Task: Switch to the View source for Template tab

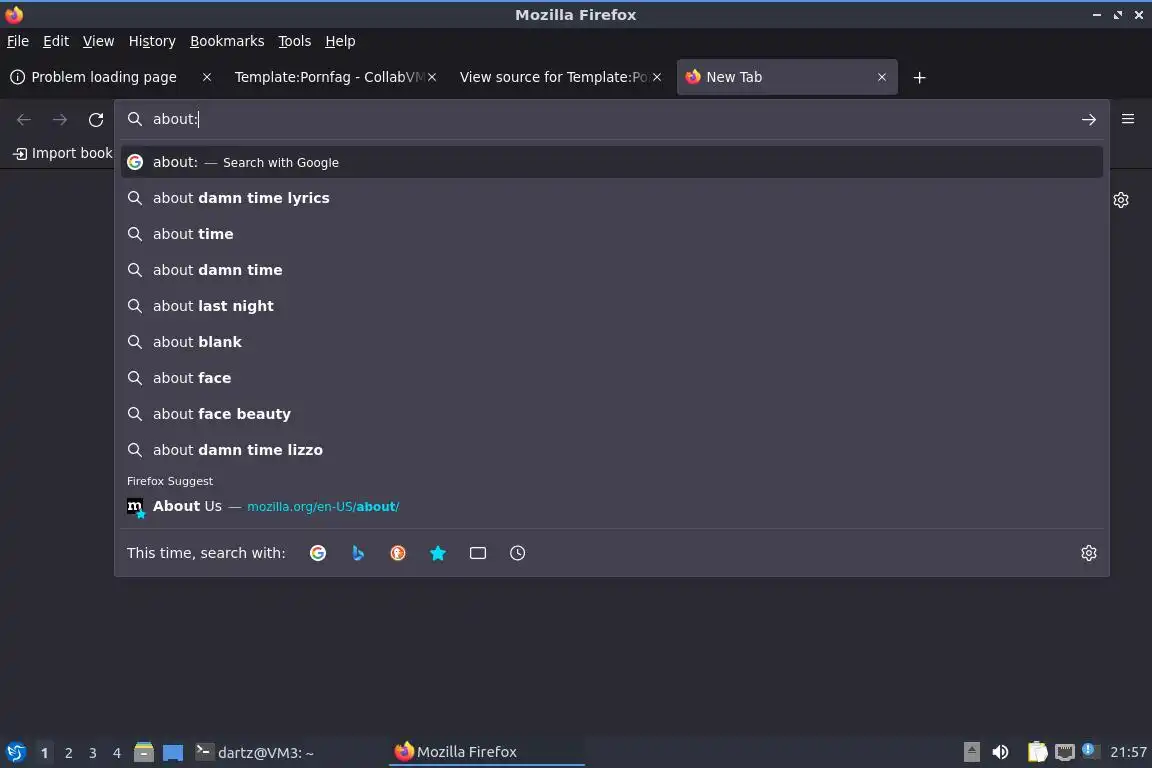Action: click(553, 77)
